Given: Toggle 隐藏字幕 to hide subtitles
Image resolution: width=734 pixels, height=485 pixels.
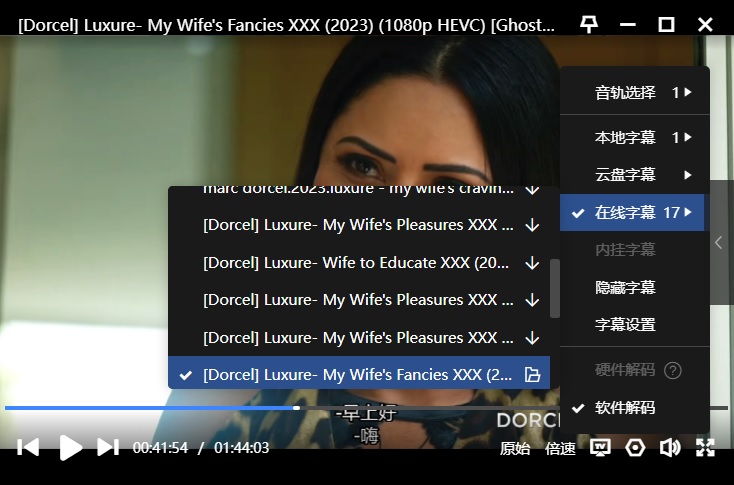Looking at the screenshot, I should (x=625, y=287).
